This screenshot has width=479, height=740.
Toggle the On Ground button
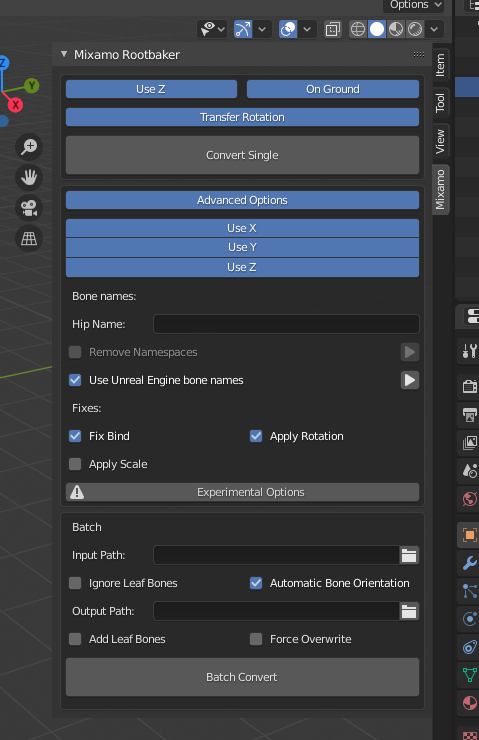pyautogui.click(x=333, y=89)
